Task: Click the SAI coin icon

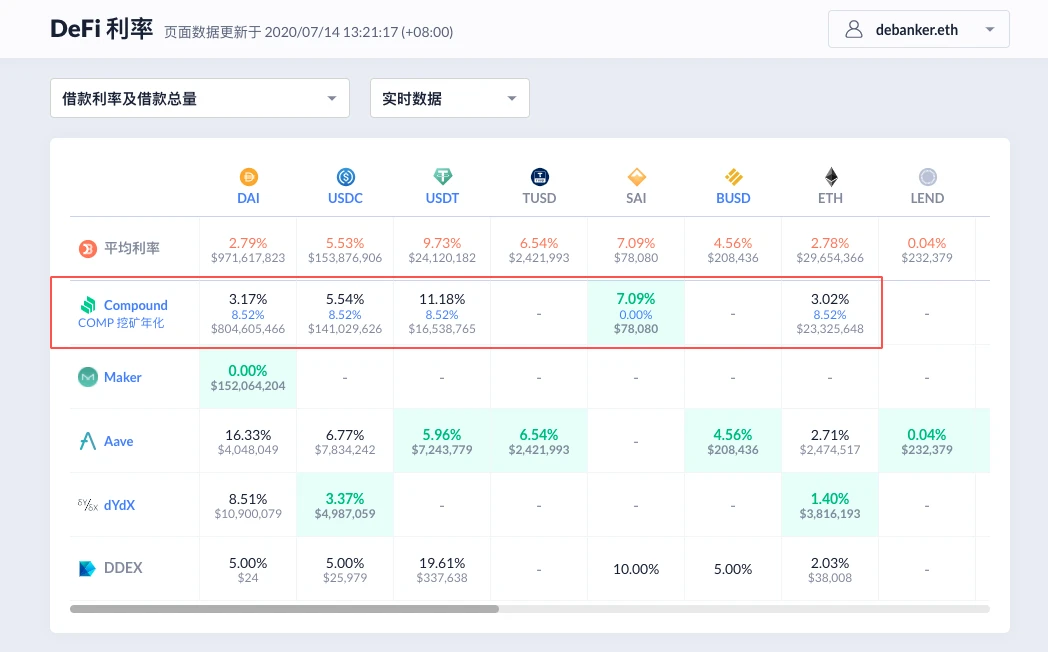Action: 636,177
